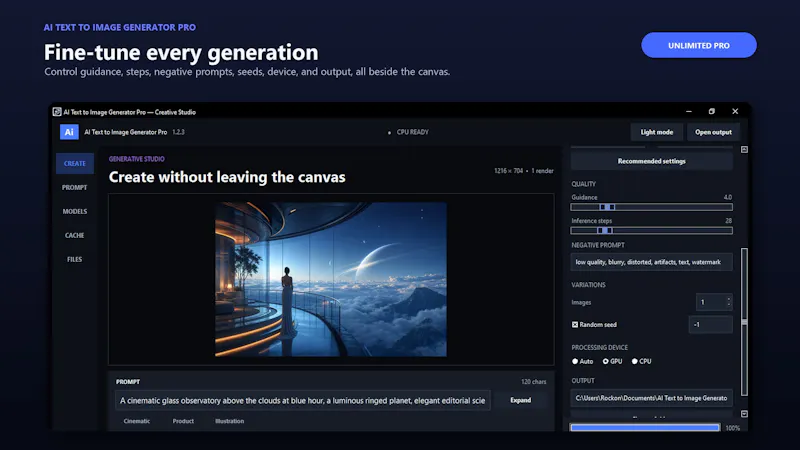800x450 pixels.
Task: Click the 100% progress label
Action: click(733, 429)
